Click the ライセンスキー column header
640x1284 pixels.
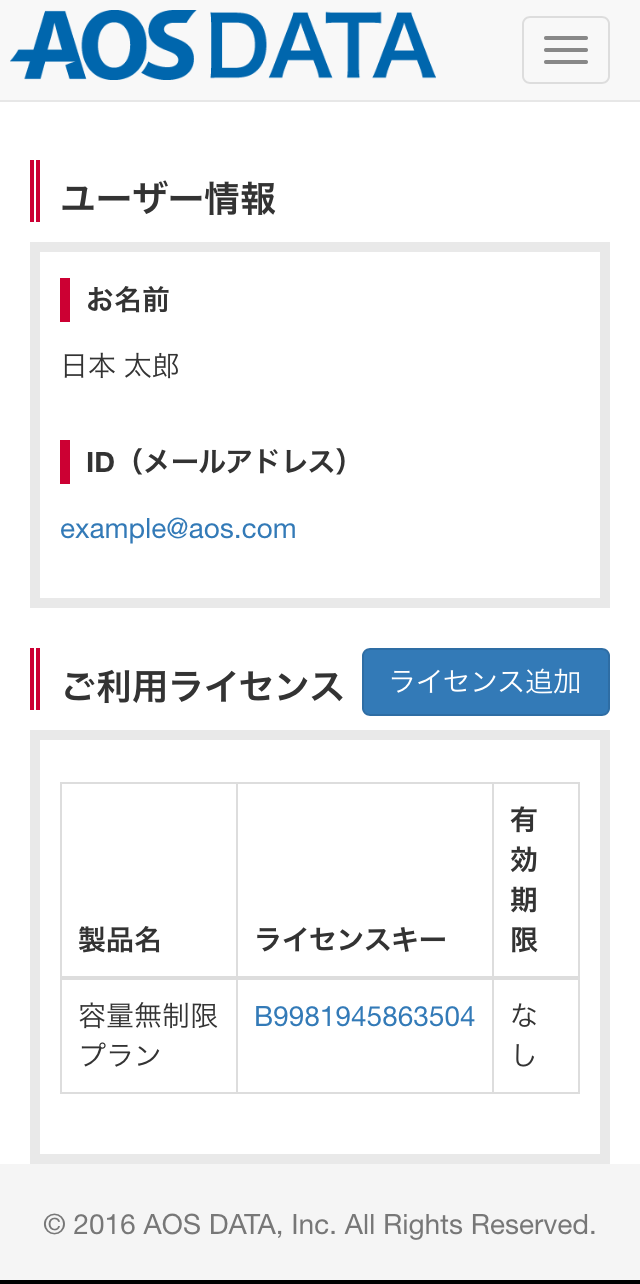[351, 940]
